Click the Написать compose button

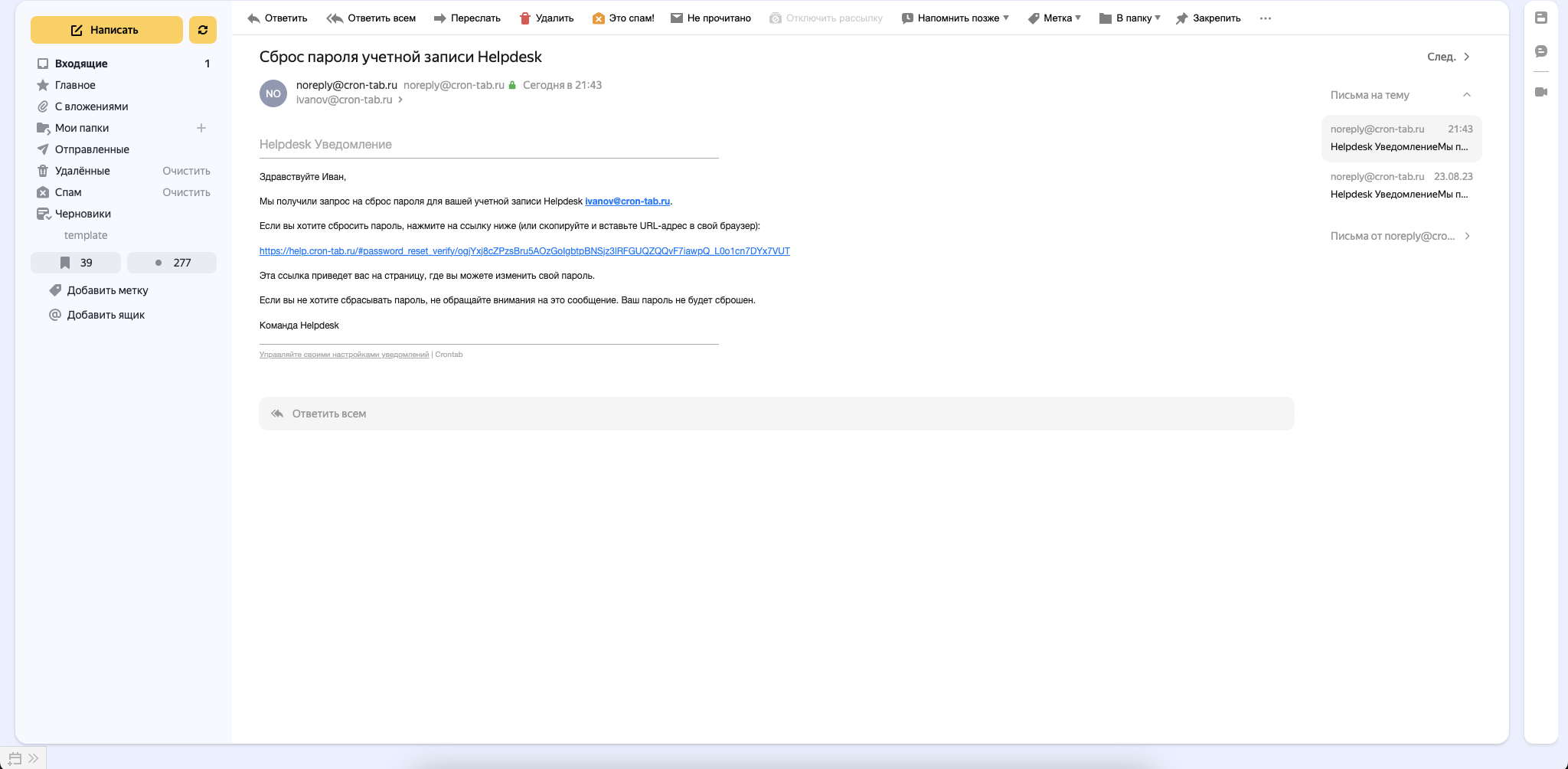pyautogui.click(x=106, y=30)
